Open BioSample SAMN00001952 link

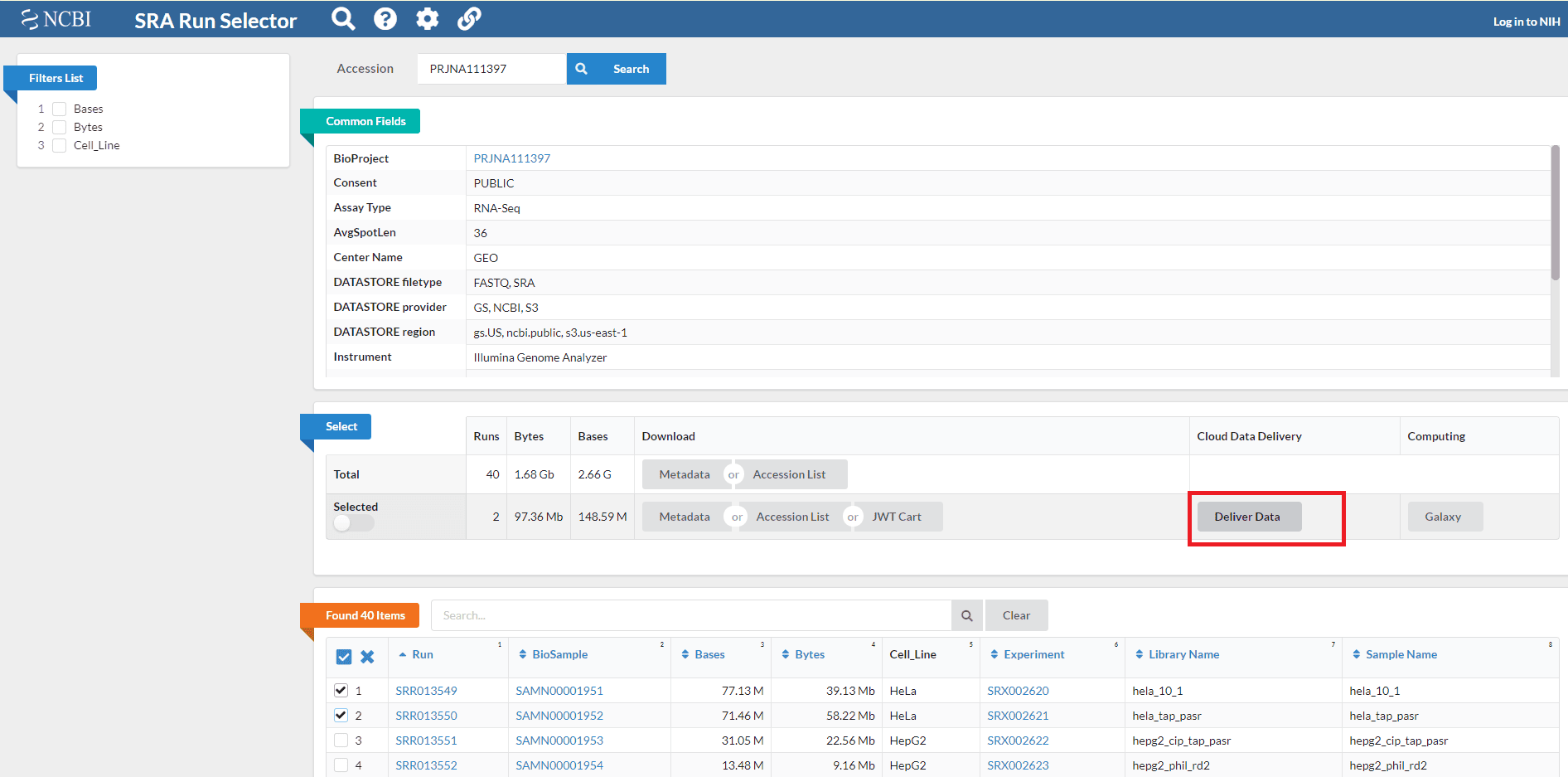tap(559, 716)
